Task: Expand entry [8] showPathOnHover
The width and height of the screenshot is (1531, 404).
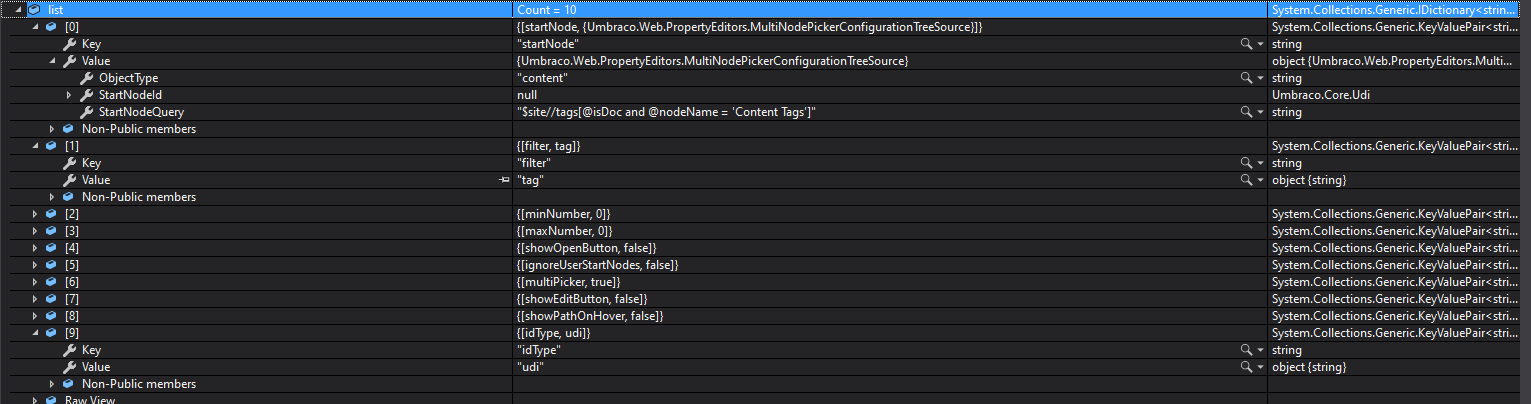Action: tap(36, 316)
